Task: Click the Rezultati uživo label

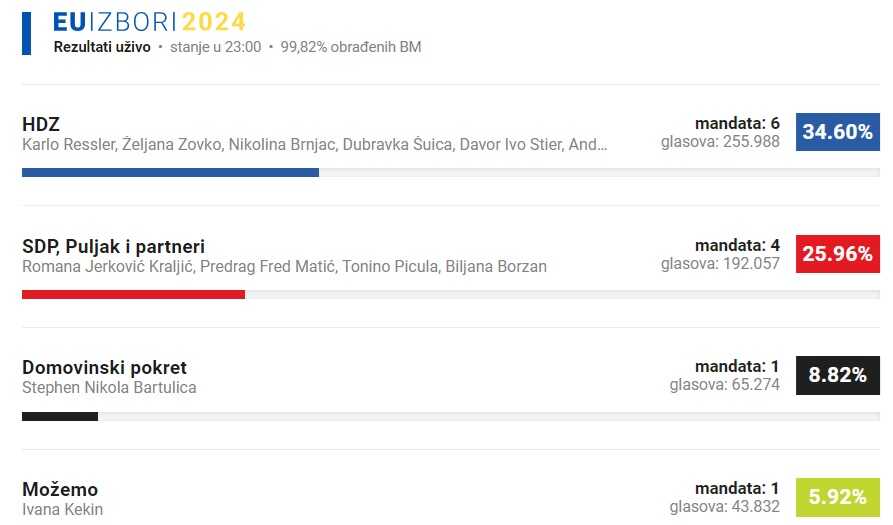Action: [102, 47]
